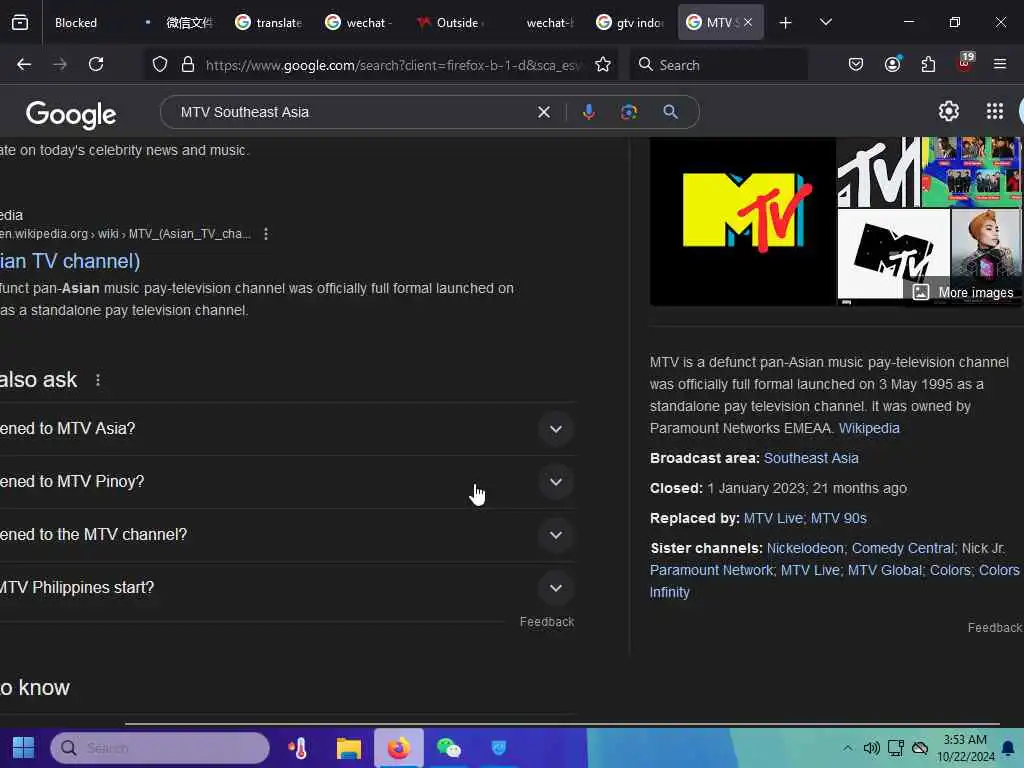1024x768 pixels.
Task: Bookmark this page with star icon
Action: point(603,65)
